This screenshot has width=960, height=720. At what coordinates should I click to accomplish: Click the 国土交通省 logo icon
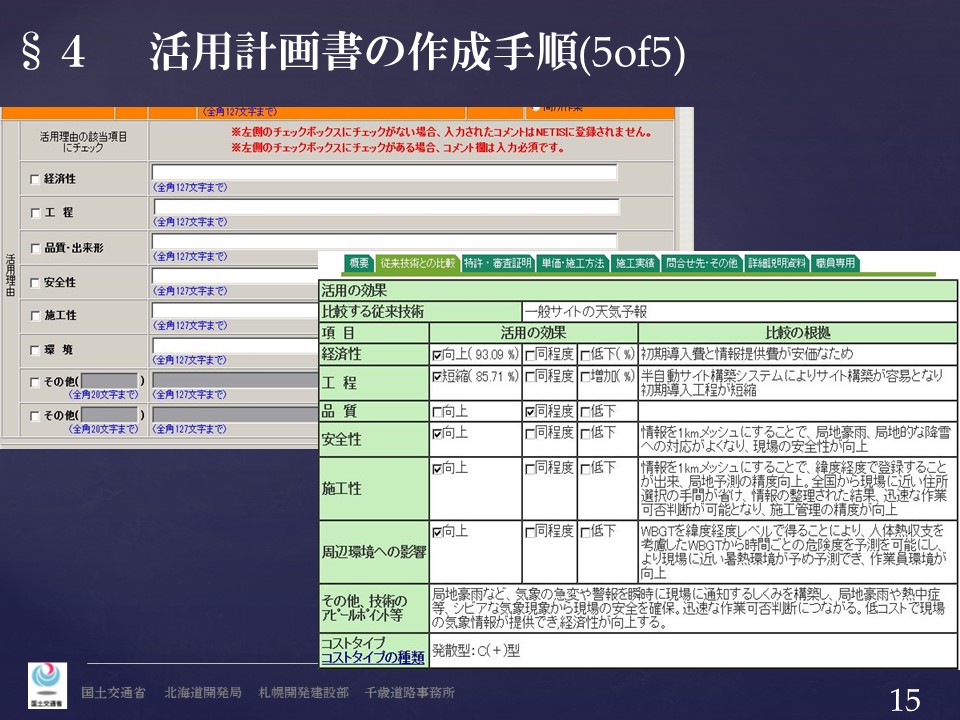tap(47, 685)
